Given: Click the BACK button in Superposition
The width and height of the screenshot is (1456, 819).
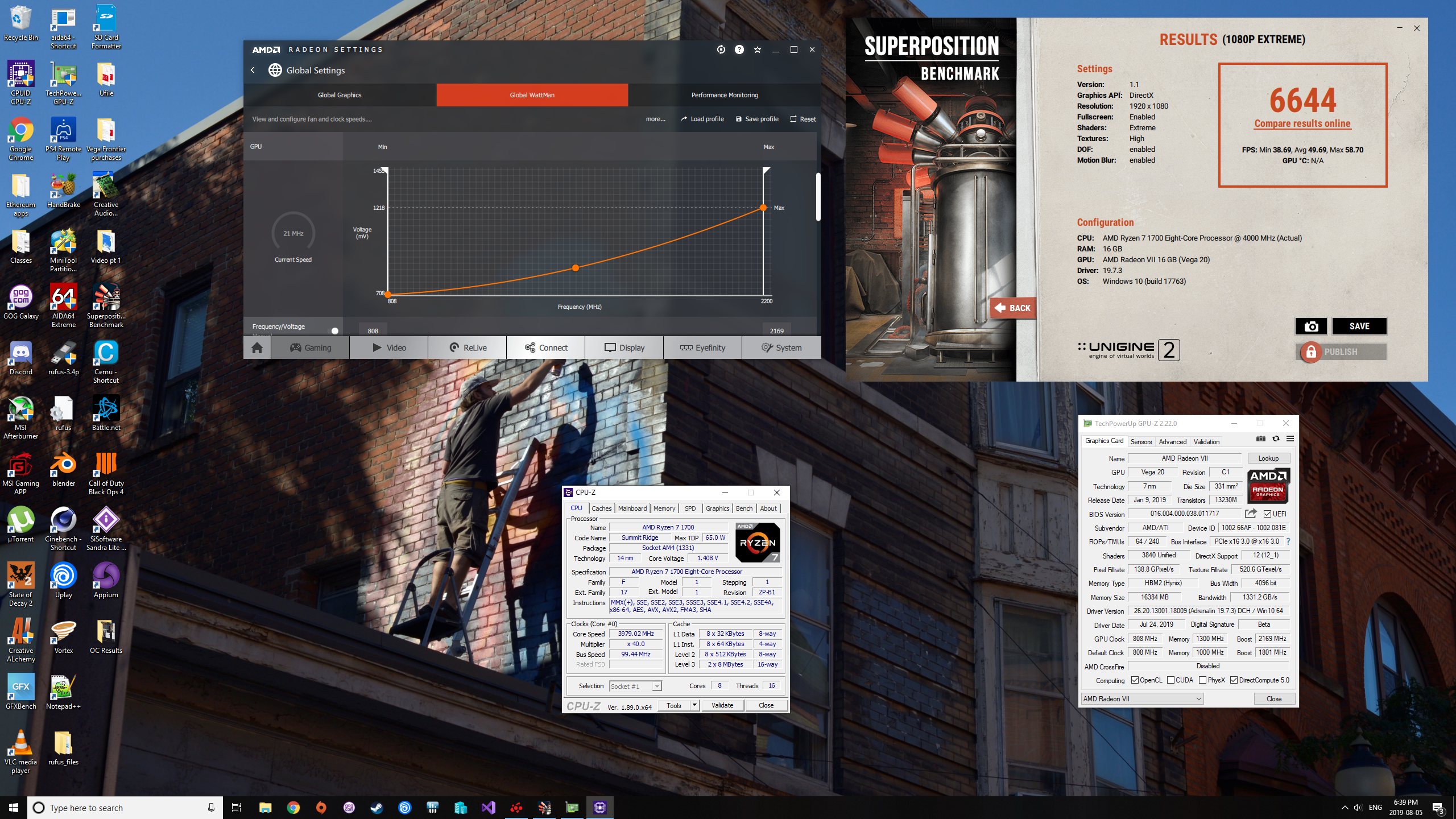Looking at the screenshot, I should point(1013,308).
